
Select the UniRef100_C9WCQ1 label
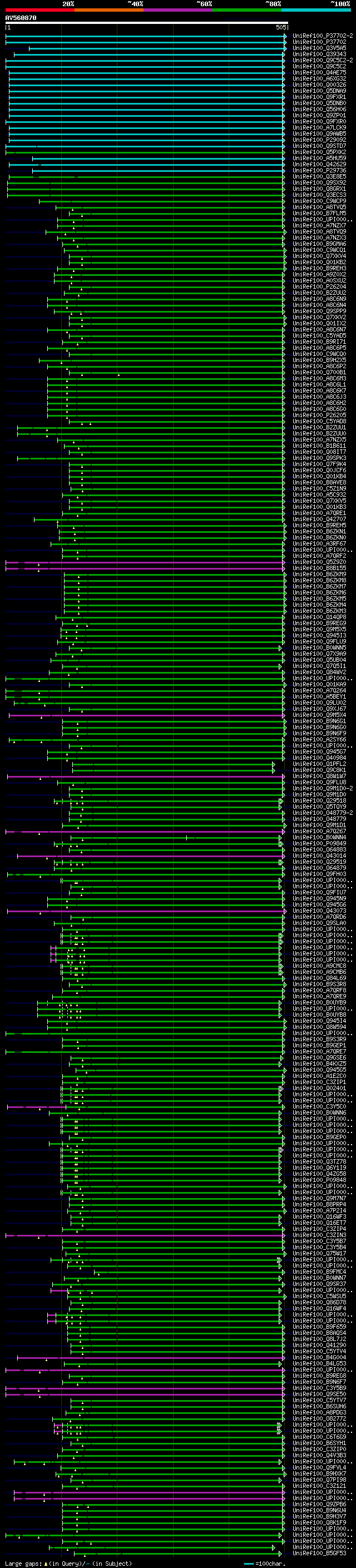pos(319,250)
